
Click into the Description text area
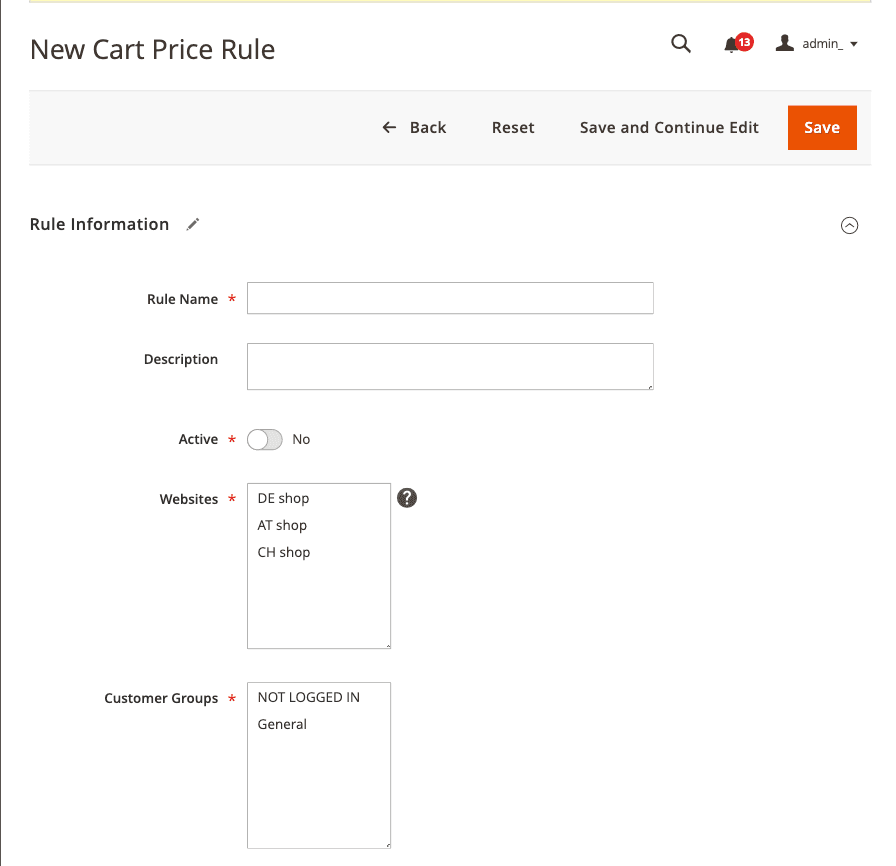pyautogui.click(x=450, y=366)
